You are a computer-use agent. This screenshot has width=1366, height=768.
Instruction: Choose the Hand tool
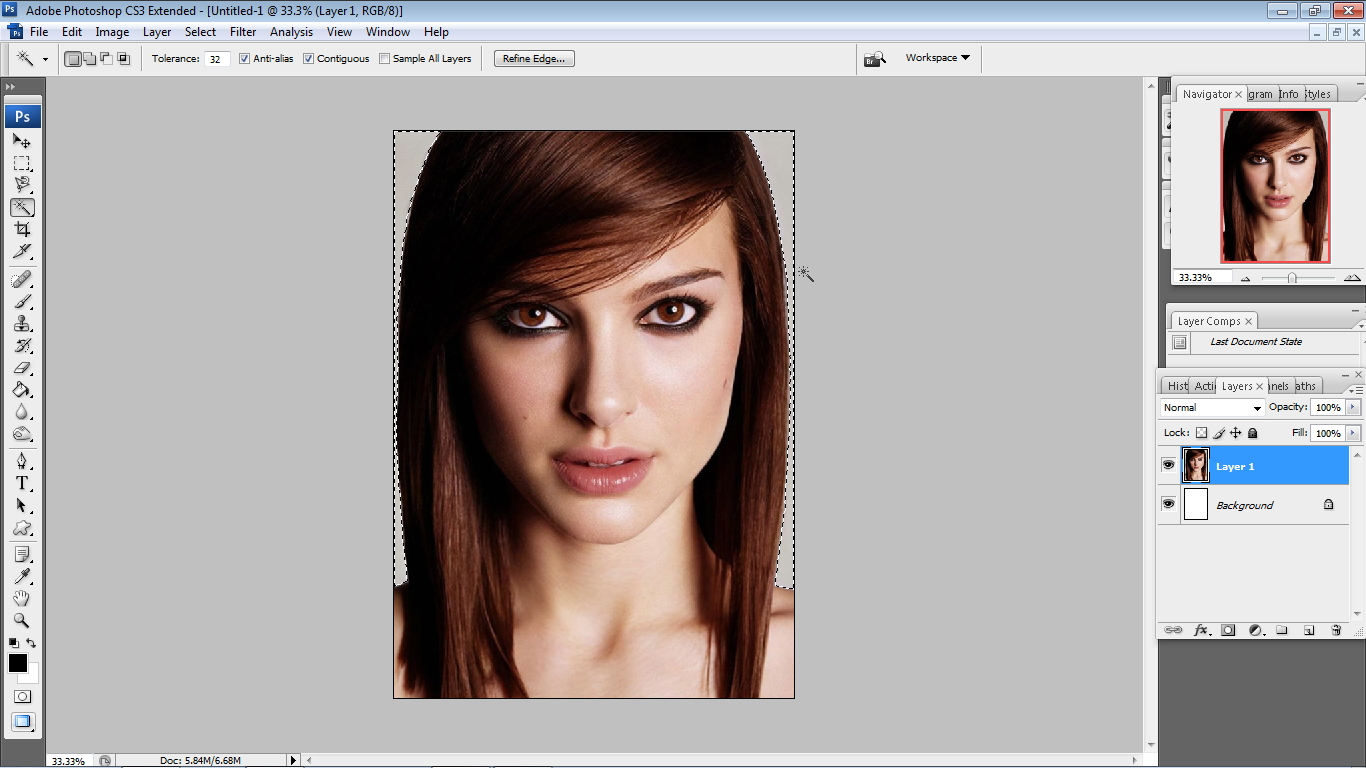[22, 598]
